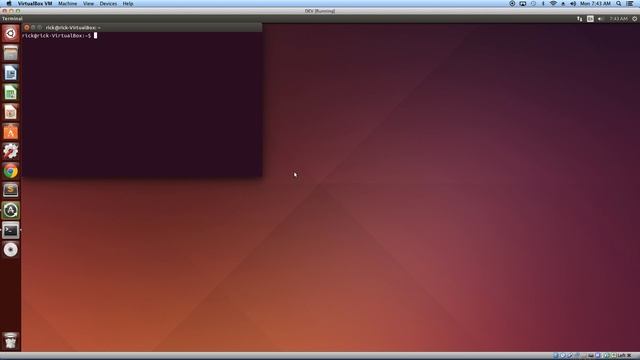Screen dimensions: 640x360
Task: Open the keyboard layout indicator in Ubuntu panel
Action: tap(590, 19)
